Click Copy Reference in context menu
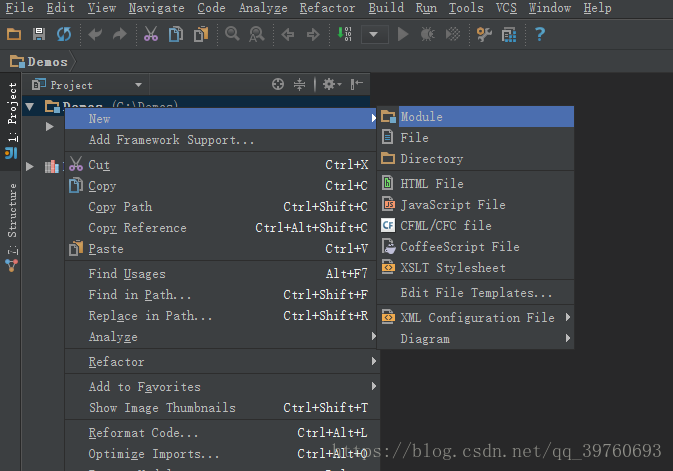This screenshot has width=673, height=471. 221,228
